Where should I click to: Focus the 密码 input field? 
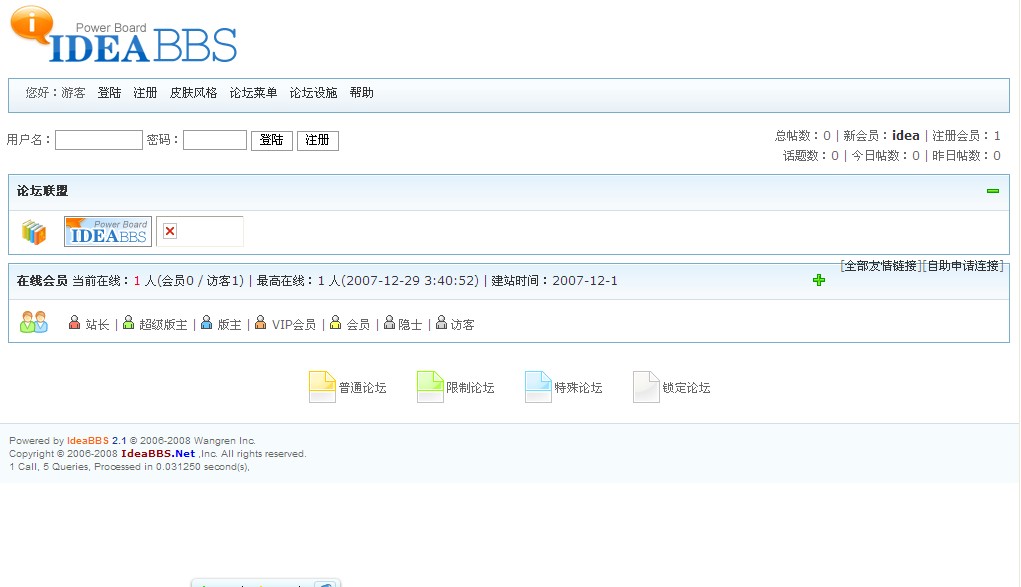coord(214,140)
